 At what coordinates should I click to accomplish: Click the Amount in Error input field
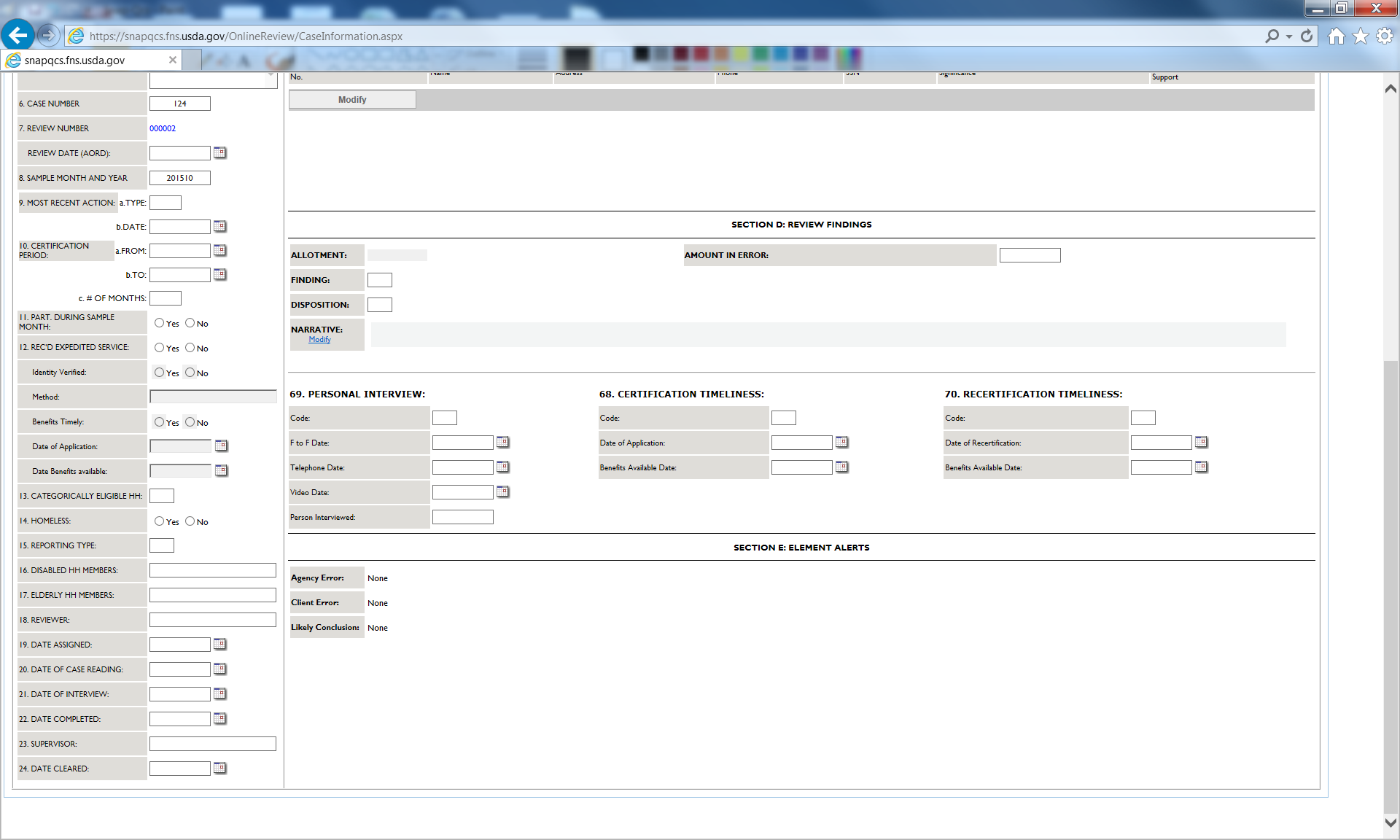tap(1030, 255)
